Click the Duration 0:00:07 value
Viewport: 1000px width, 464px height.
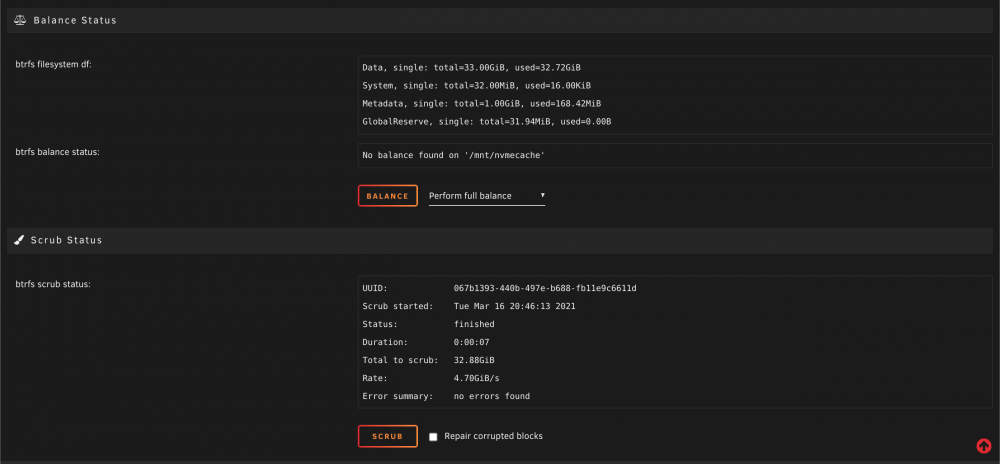point(471,342)
